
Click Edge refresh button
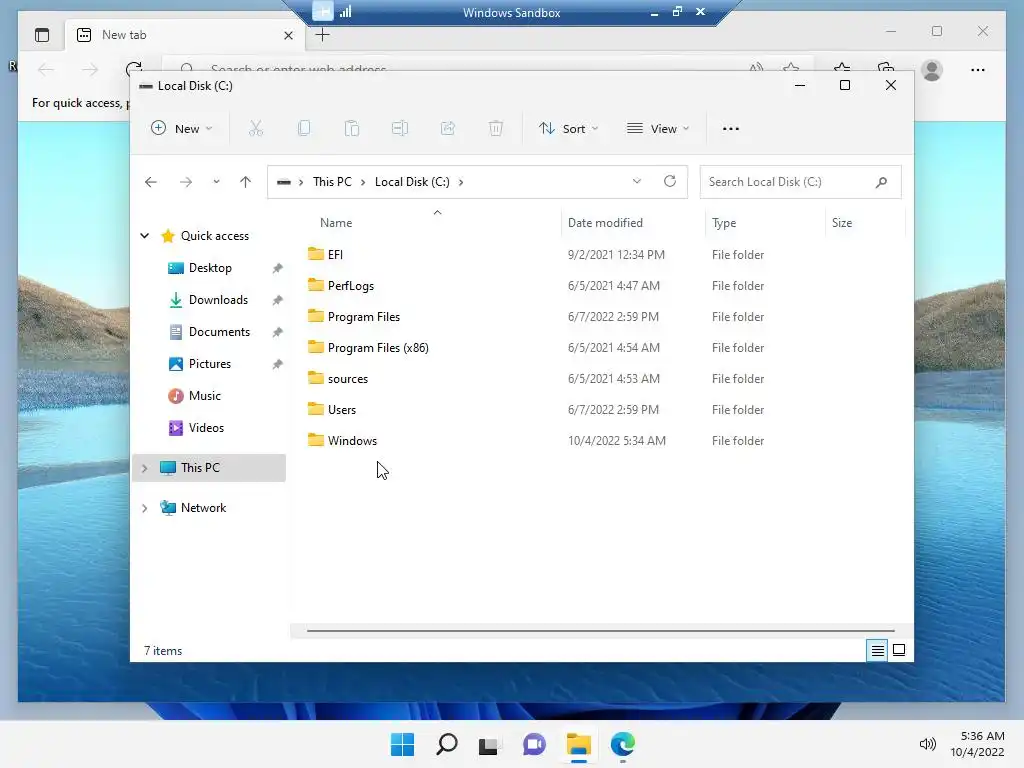coord(134,69)
